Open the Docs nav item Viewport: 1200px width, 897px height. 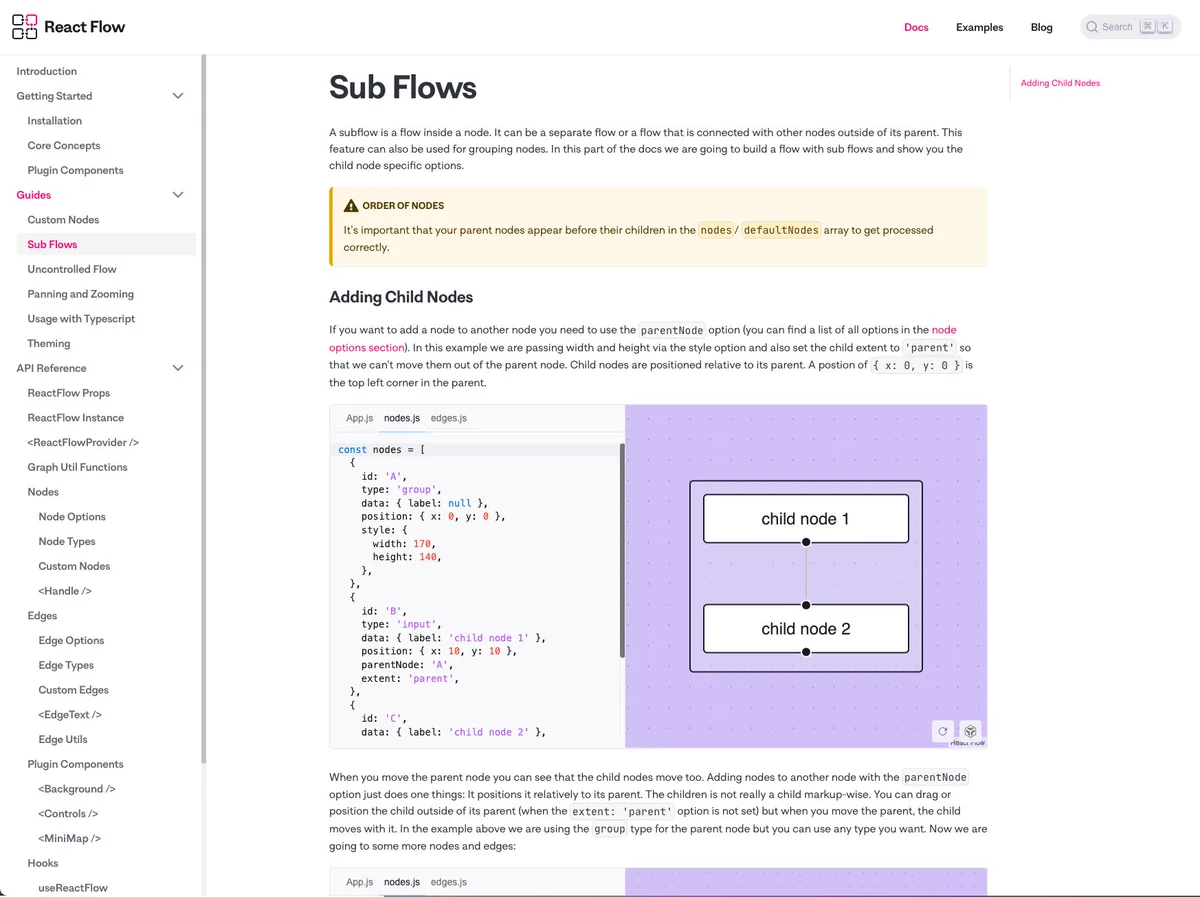(916, 27)
